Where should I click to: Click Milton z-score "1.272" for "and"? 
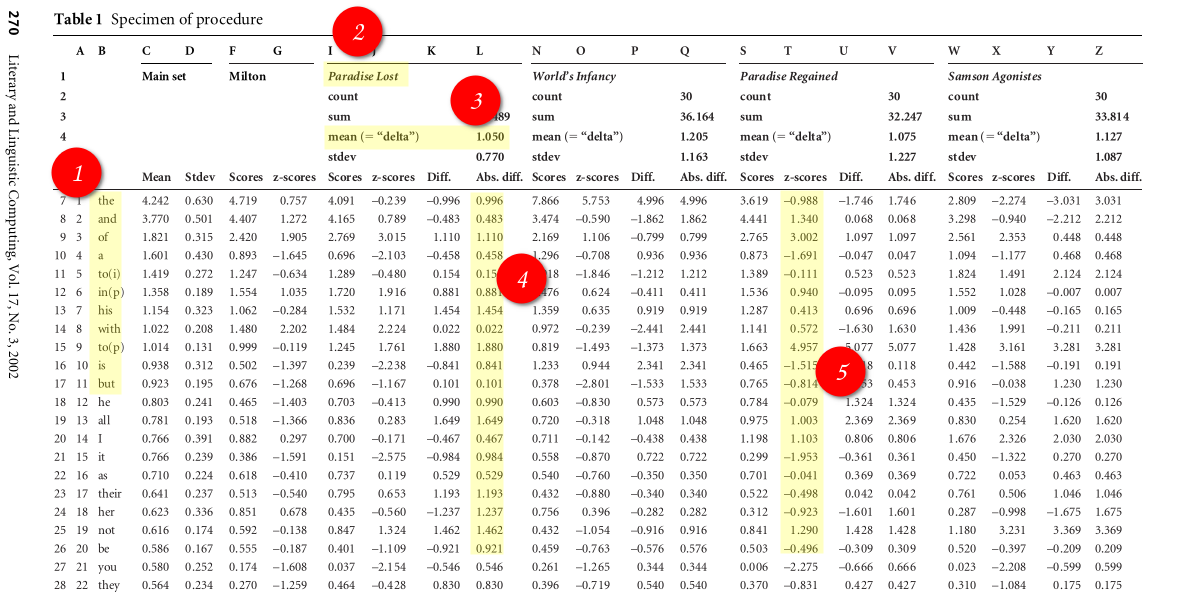[x=295, y=219]
